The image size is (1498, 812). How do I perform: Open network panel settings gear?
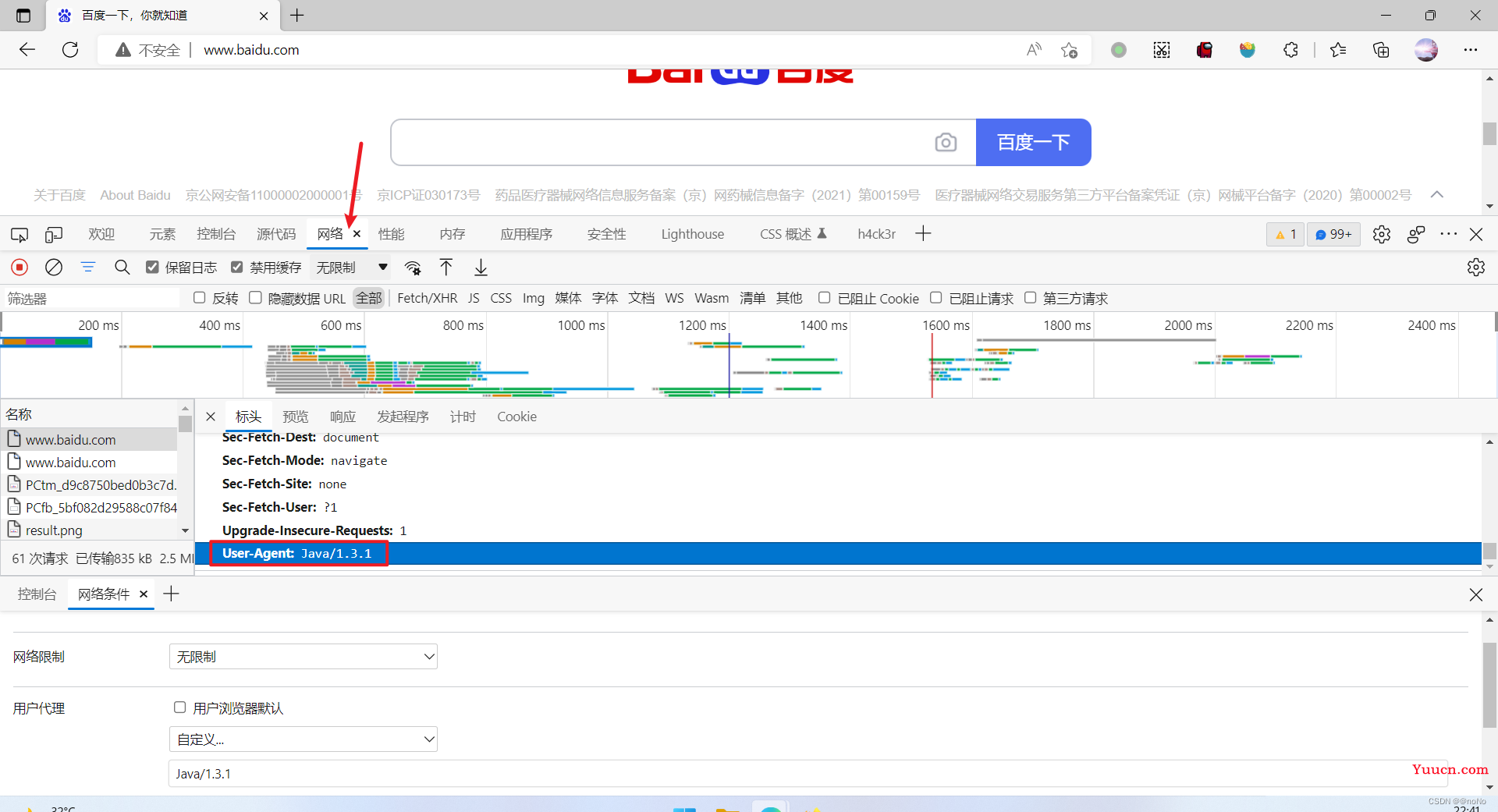(x=1475, y=268)
